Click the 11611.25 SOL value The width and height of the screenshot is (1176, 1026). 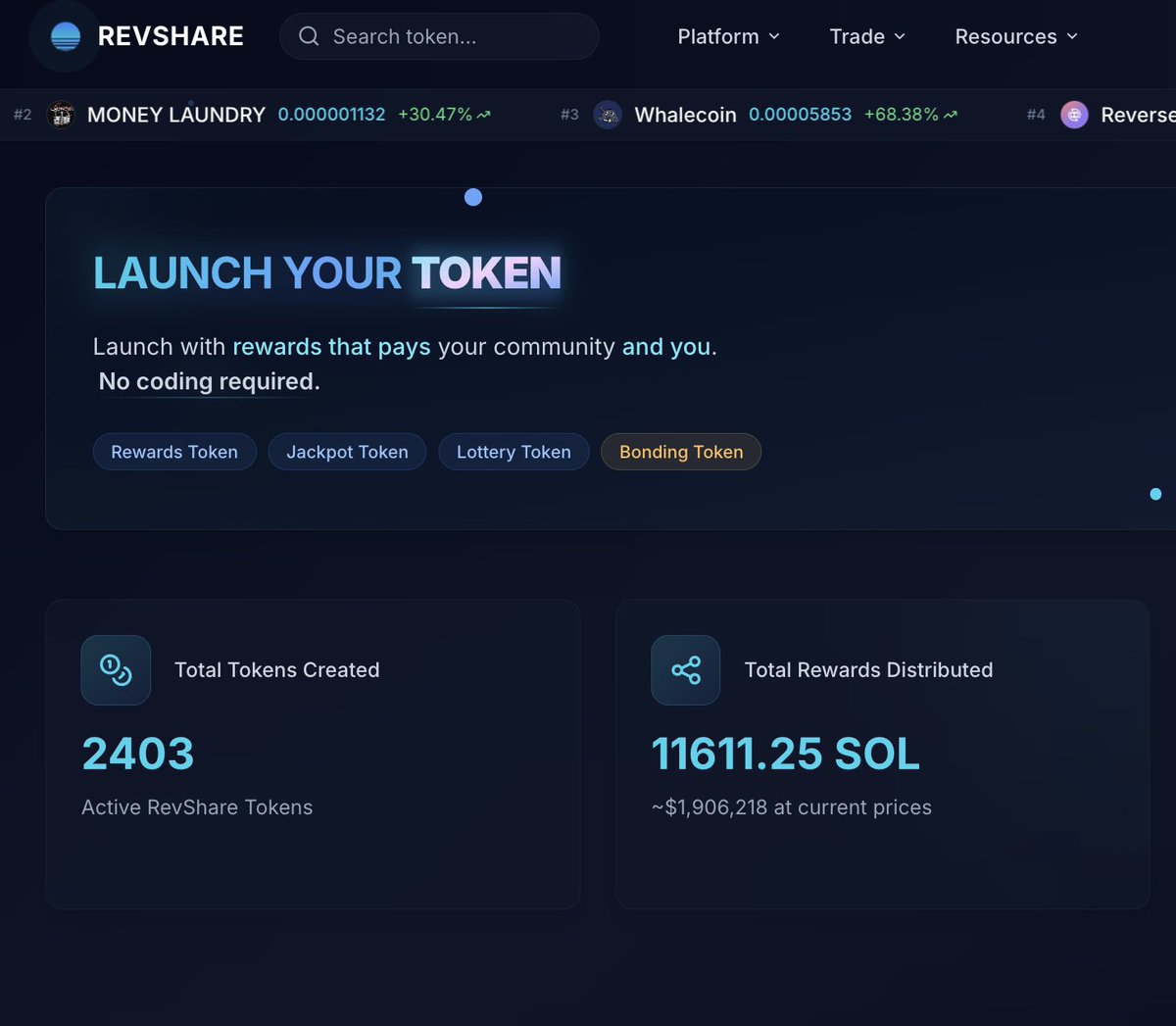click(786, 754)
